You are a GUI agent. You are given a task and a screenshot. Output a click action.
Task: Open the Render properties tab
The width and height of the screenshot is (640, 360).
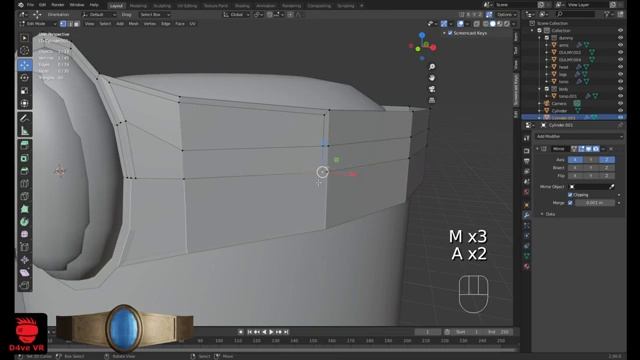coord(527,151)
